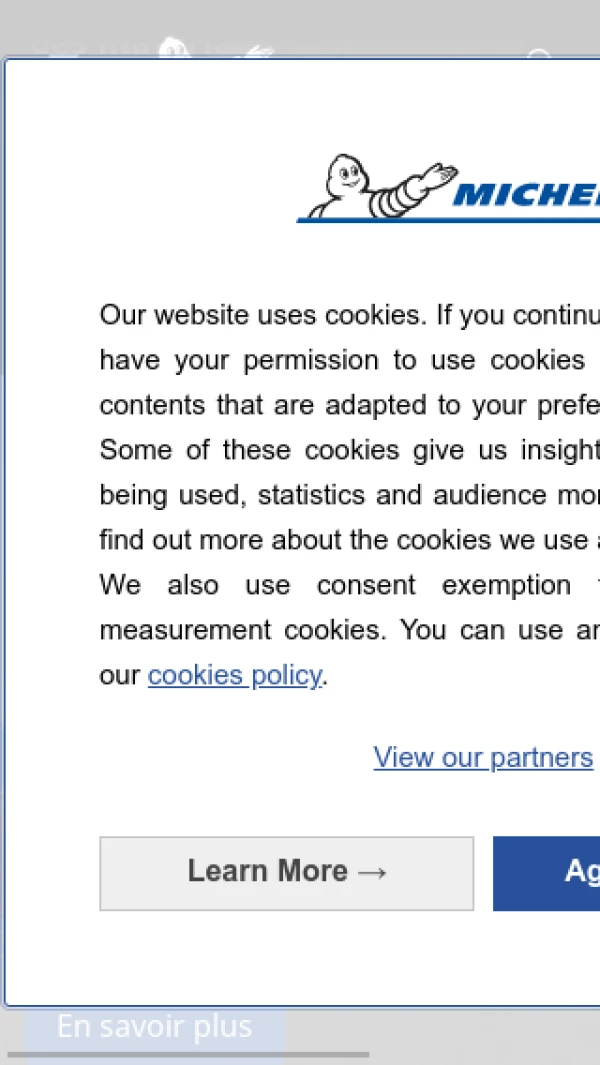Click the faded waving-hand logo in header
Screen dimensions: 600x1065
coord(260,52)
